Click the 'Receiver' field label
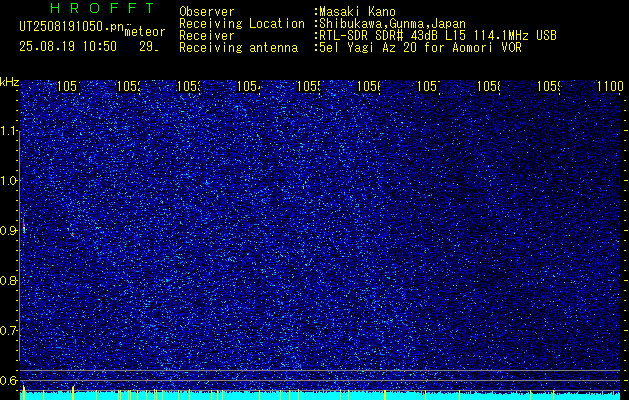The height and width of the screenshot is (400, 629). point(207,36)
